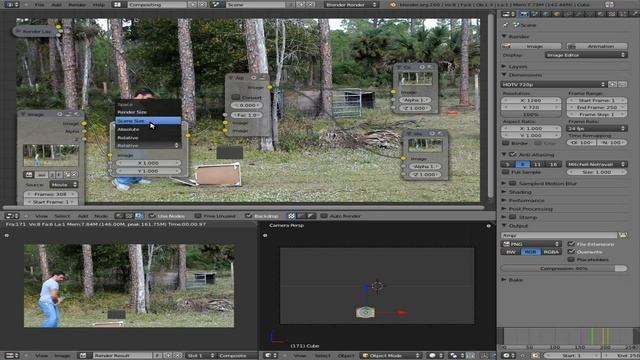Toggle the Auto Render checkbox

pyautogui.click(x=324, y=216)
